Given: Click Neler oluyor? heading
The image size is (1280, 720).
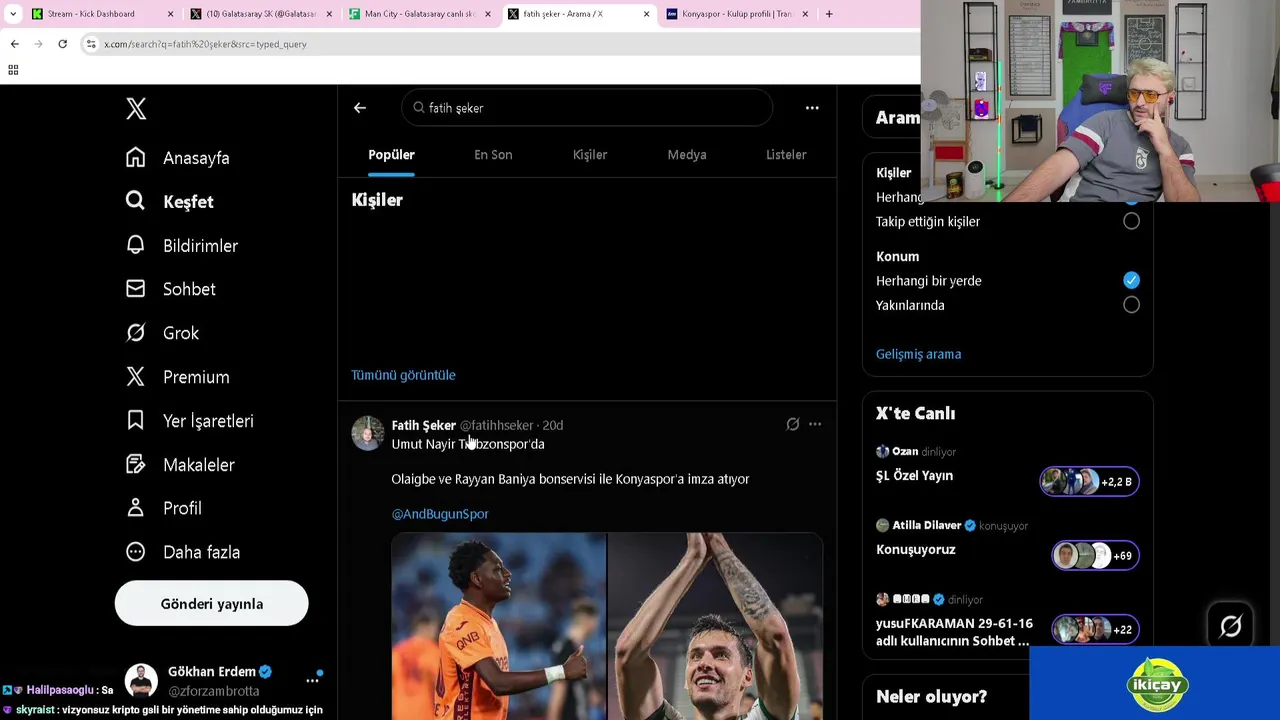Looking at the screenshot, I should 931,696.
